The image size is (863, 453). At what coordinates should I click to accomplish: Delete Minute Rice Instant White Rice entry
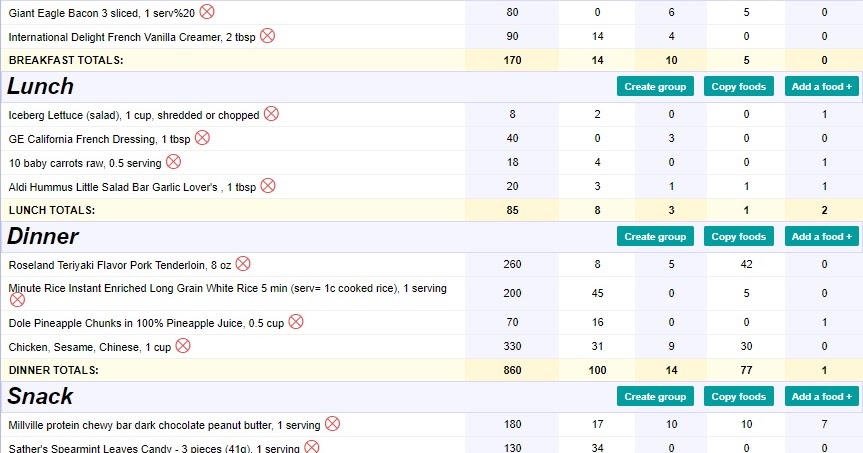pyautogui.click(x=18, y=300)
